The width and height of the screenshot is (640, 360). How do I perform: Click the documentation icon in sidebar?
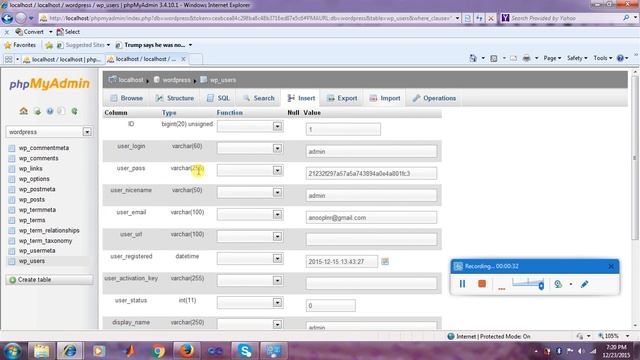(x=50, y=111)
